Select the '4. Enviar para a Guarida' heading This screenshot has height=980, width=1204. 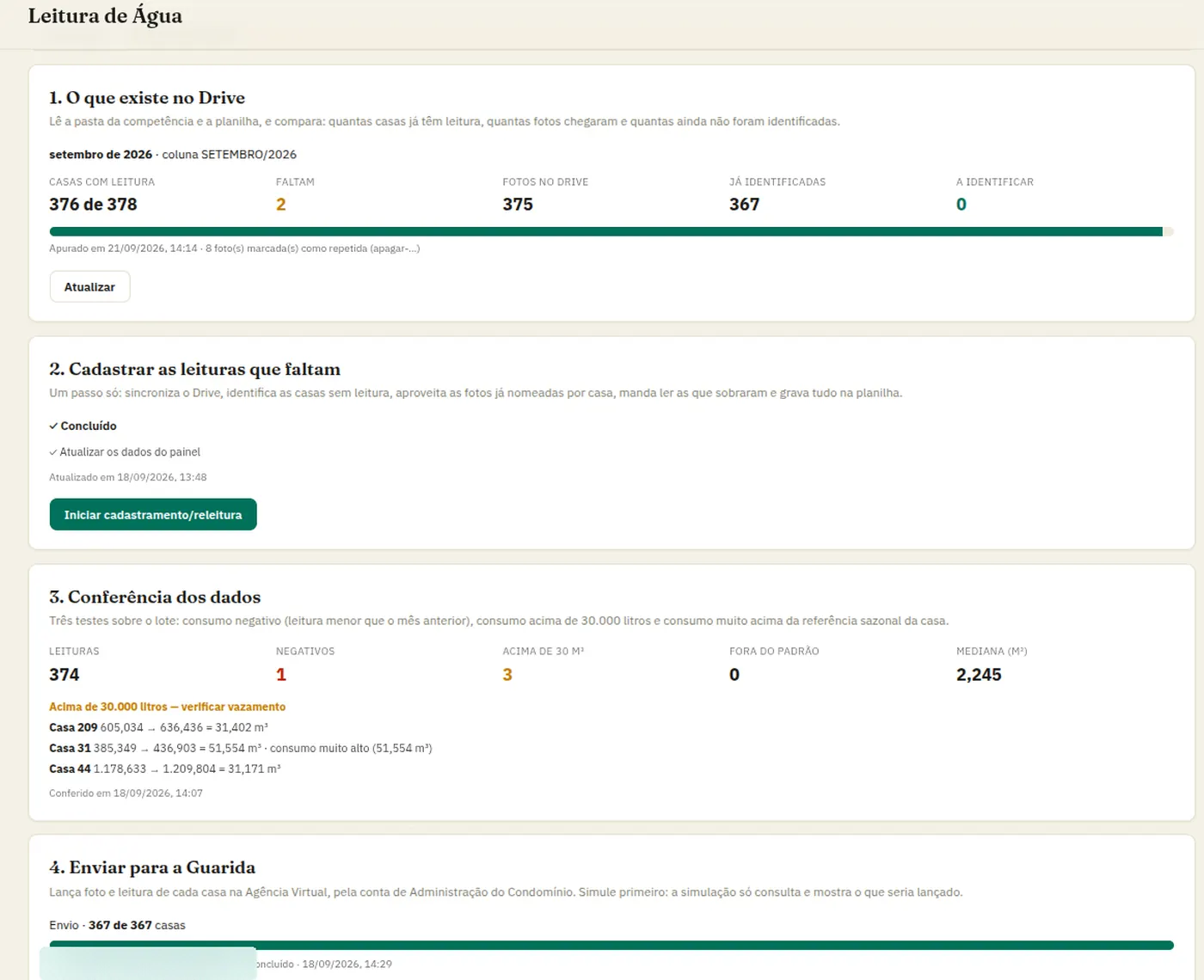[152, 868]
